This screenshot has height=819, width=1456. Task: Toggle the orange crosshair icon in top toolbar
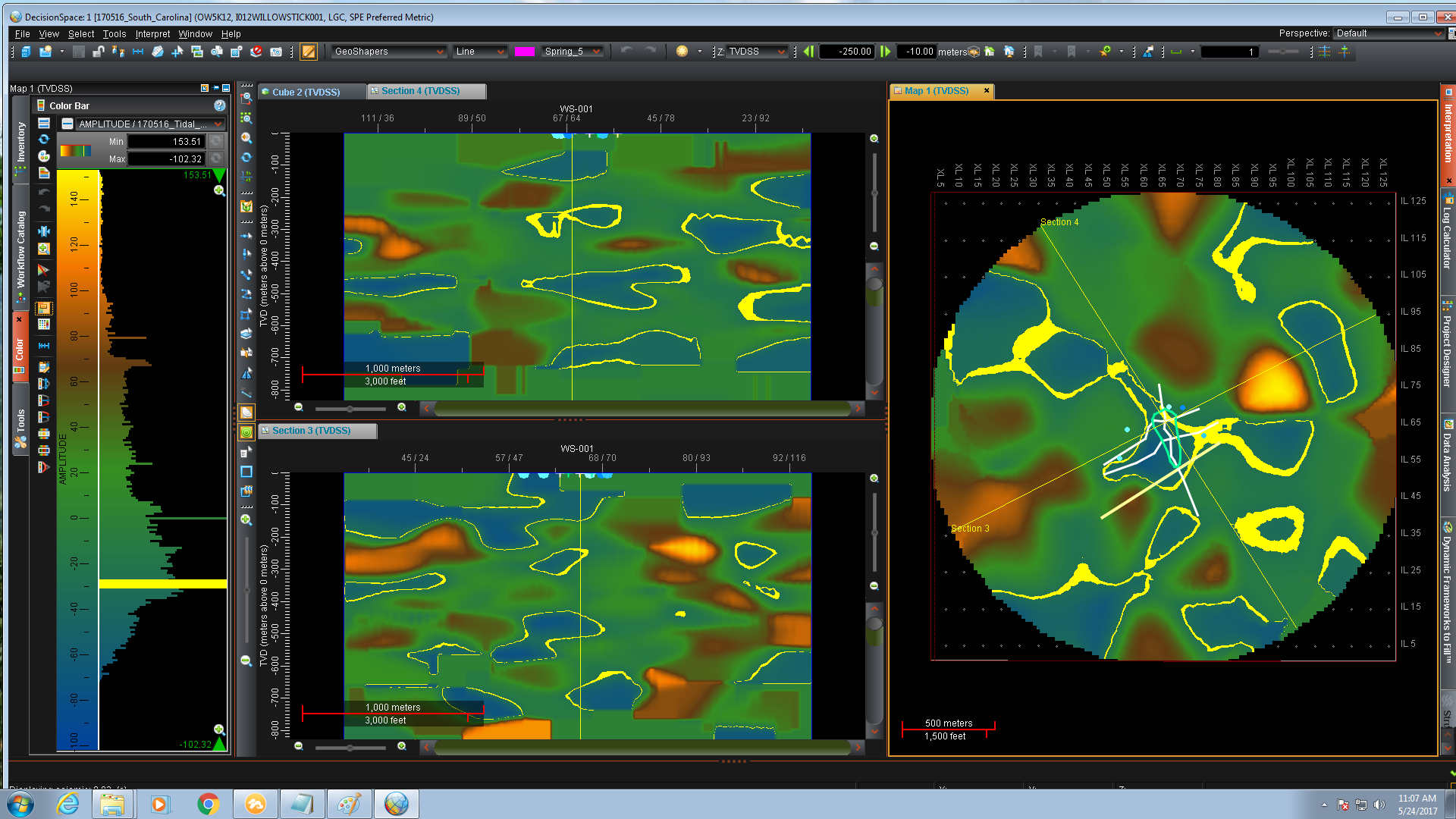click(x=1344, y=52)
